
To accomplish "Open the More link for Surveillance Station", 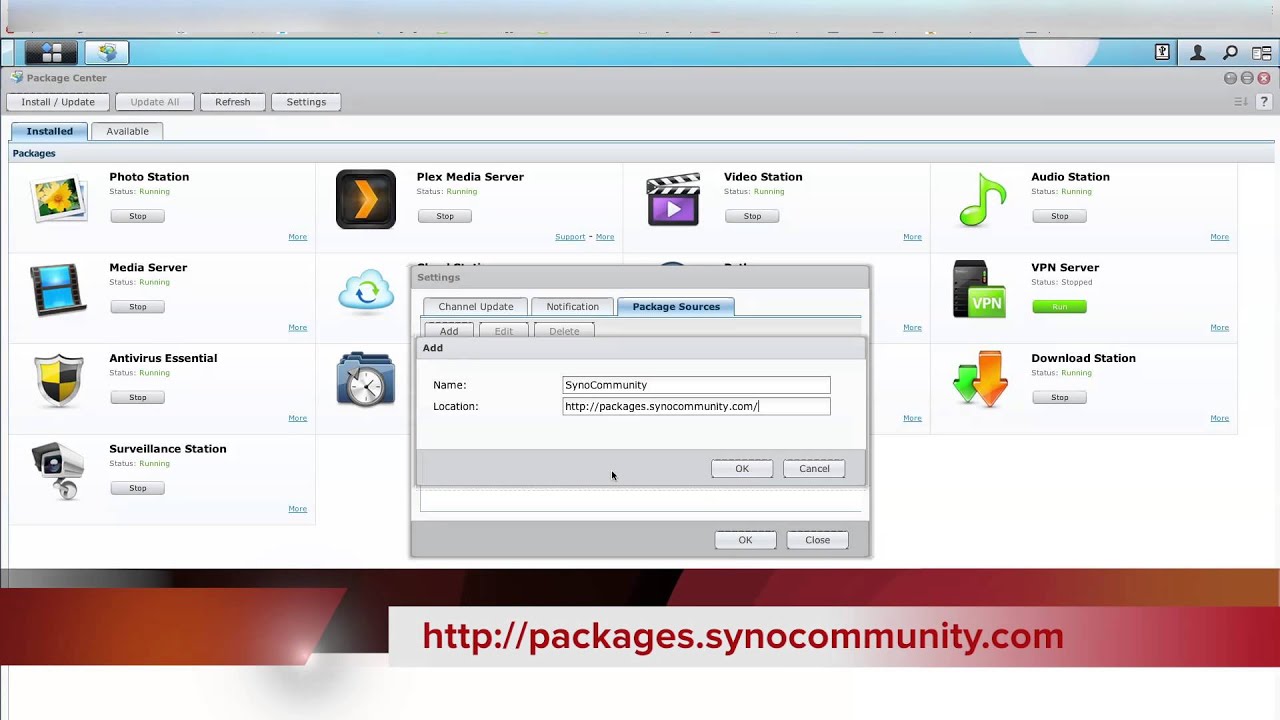I will [297, 509].
